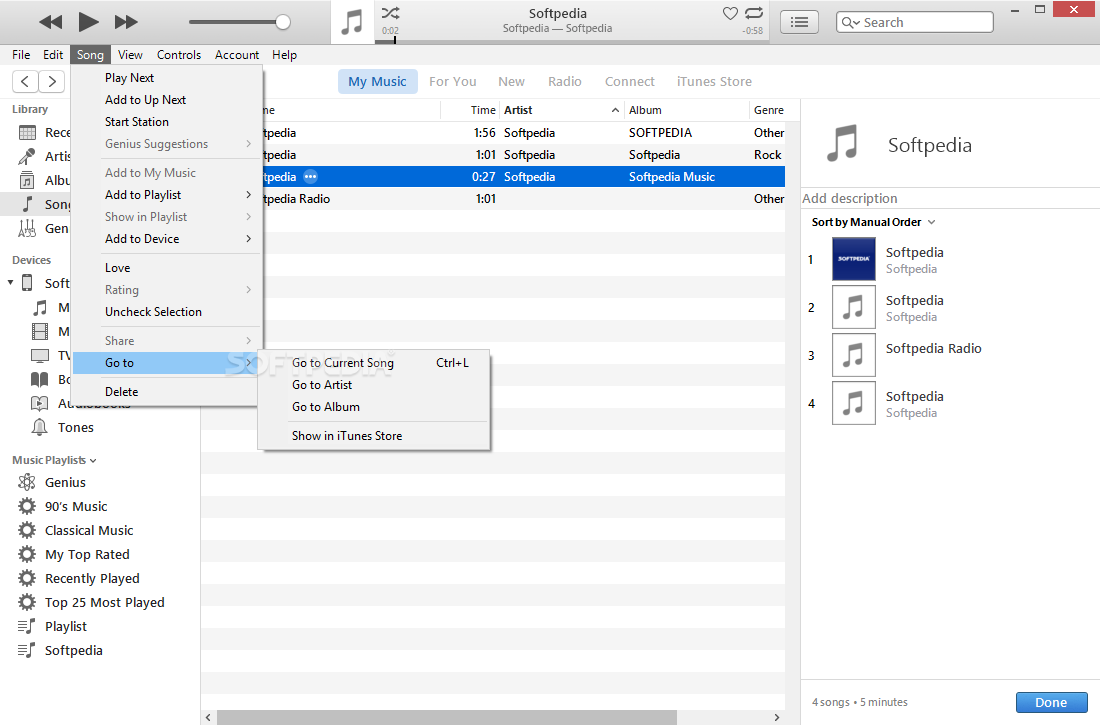Expand Add to Device submenu

coord(167,239)
